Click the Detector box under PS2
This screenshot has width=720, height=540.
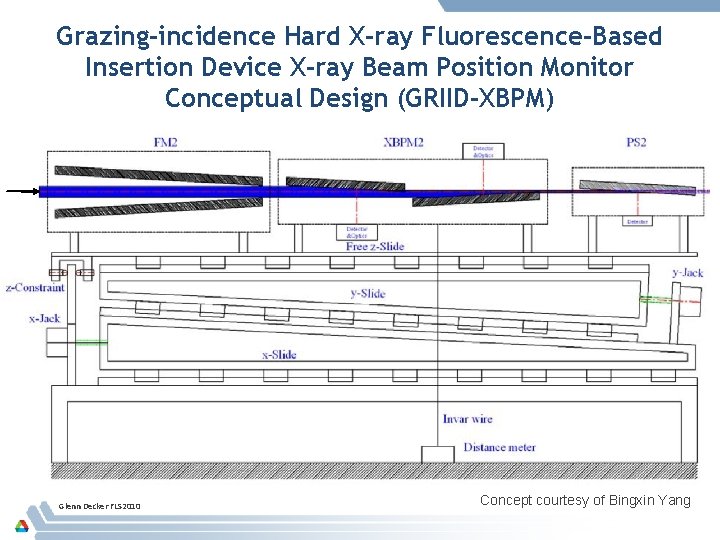(637, 222)
